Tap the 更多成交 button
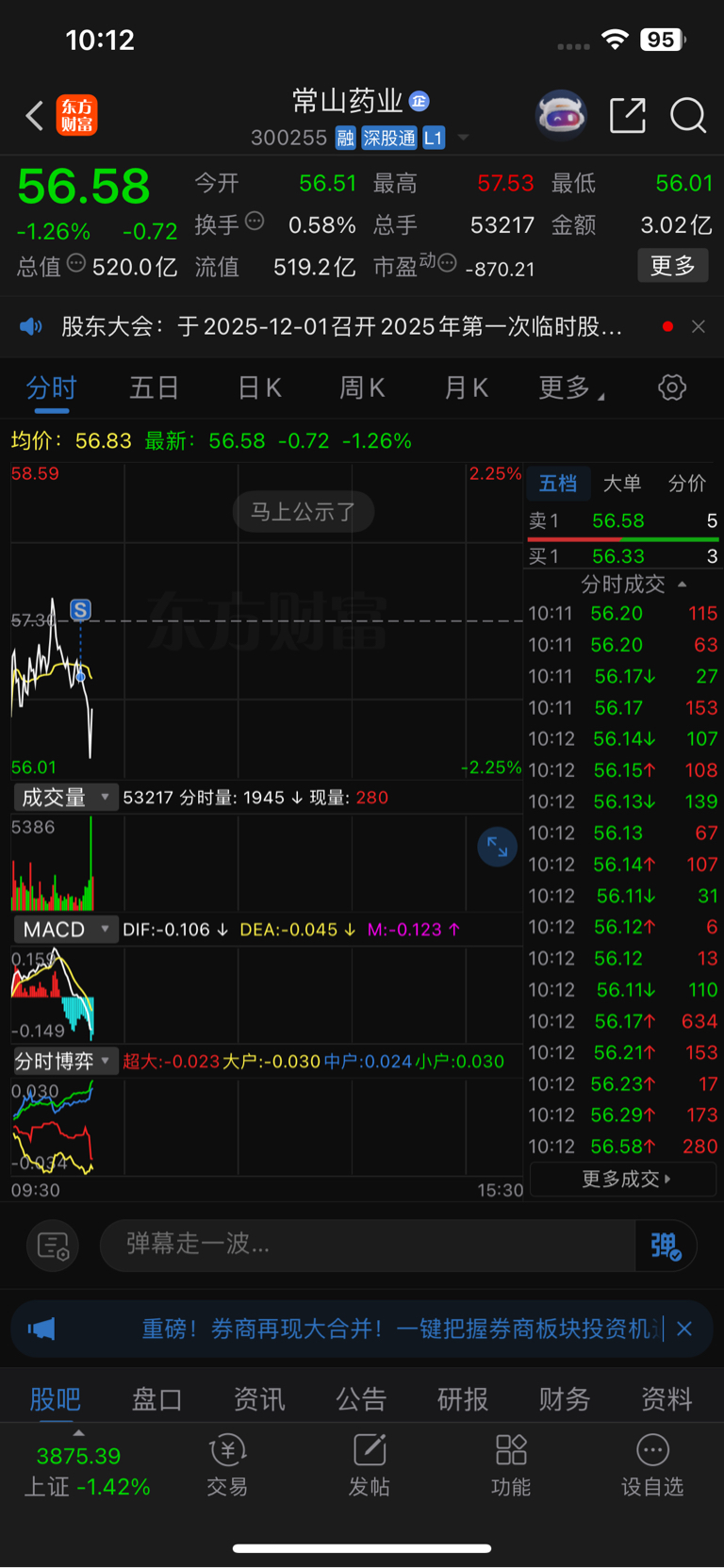The width and height of the screenshot is (724, 1568). 623,1179
